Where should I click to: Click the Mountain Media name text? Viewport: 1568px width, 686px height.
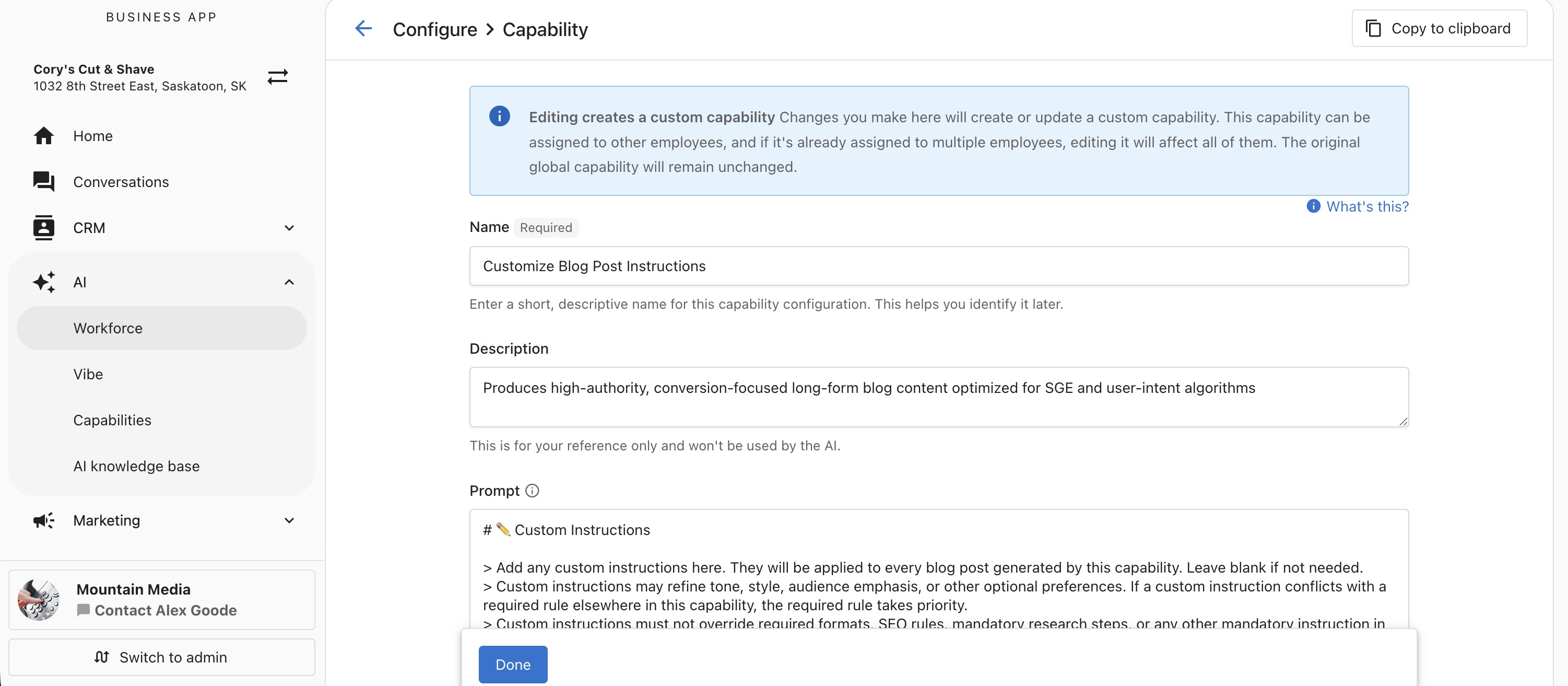(x=133, y=589)
